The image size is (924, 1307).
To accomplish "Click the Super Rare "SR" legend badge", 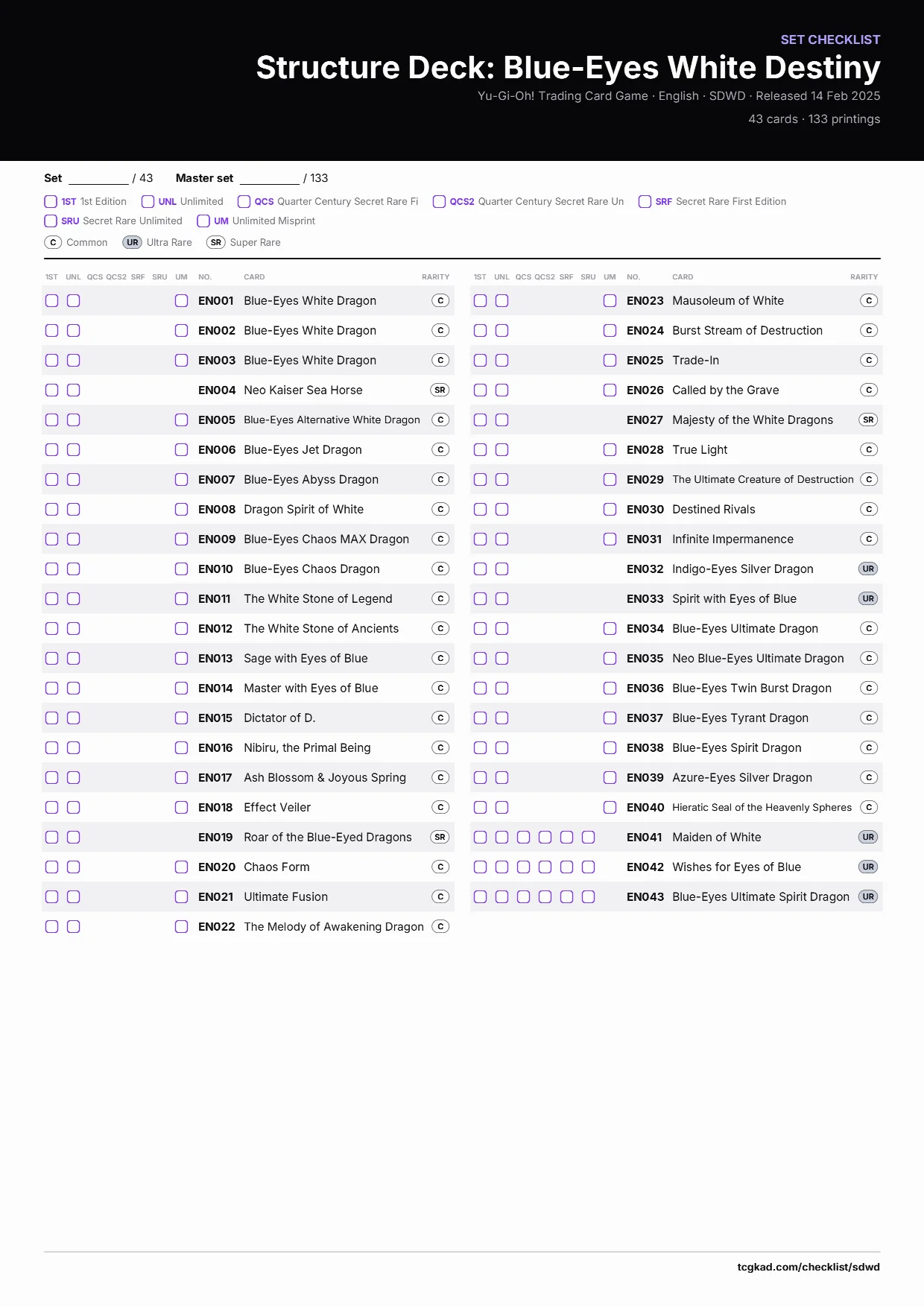I will pyautogui.click(x=216, y=242).
